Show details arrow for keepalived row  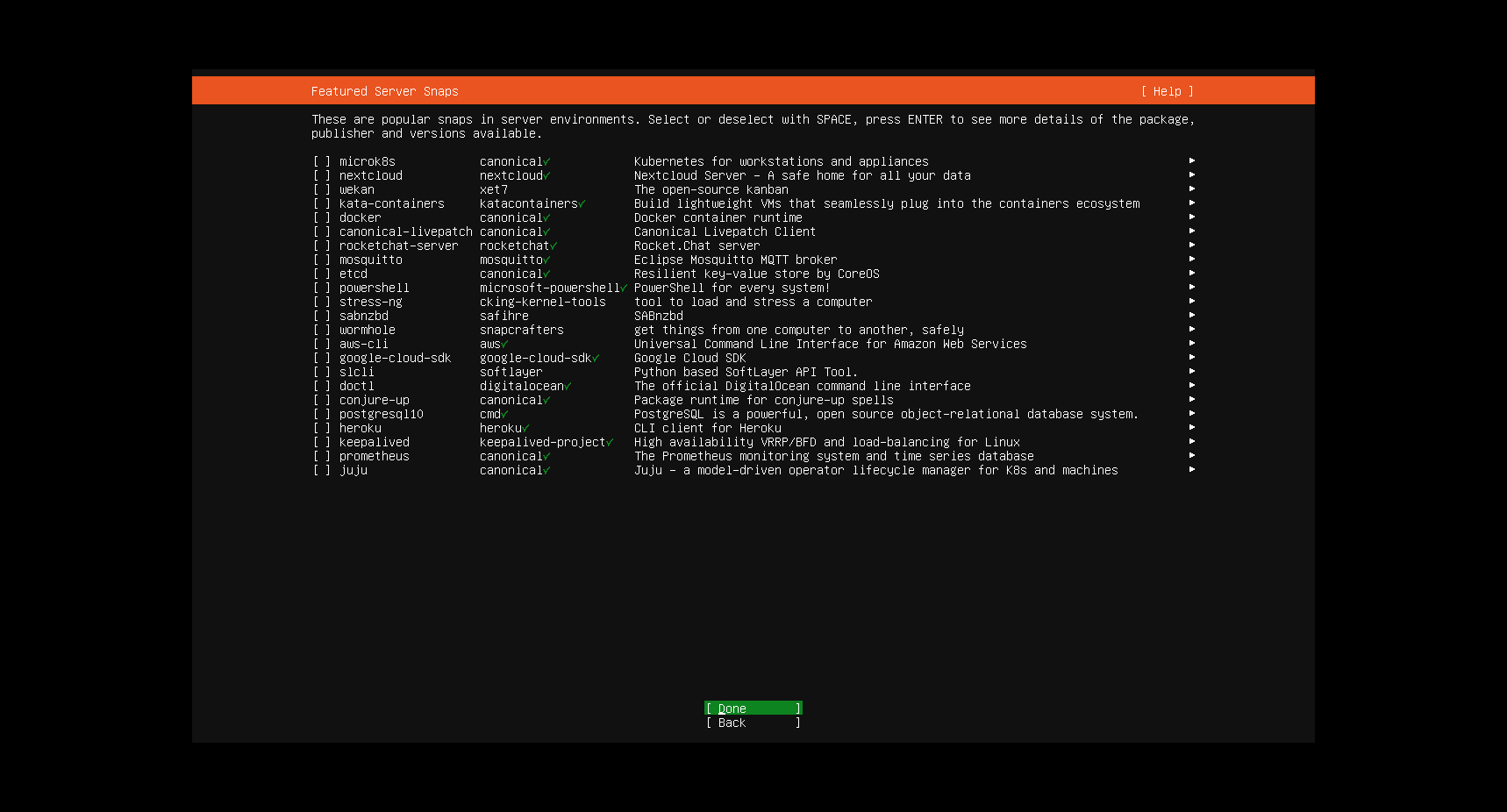coord(1192,441)
